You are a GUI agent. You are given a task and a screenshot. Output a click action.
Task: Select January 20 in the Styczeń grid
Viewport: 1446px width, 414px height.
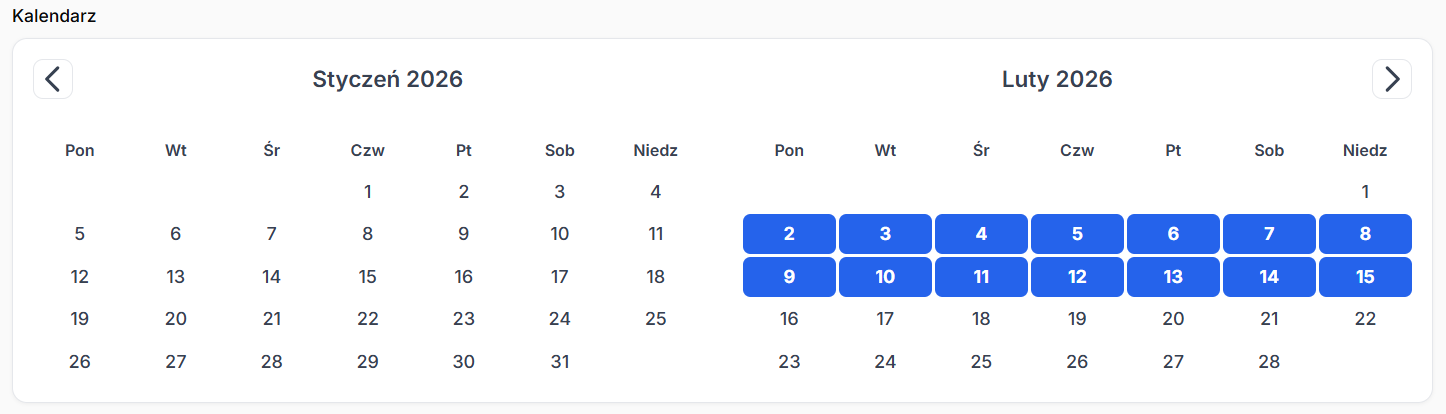pyautogui.click(x=176, y=319)
